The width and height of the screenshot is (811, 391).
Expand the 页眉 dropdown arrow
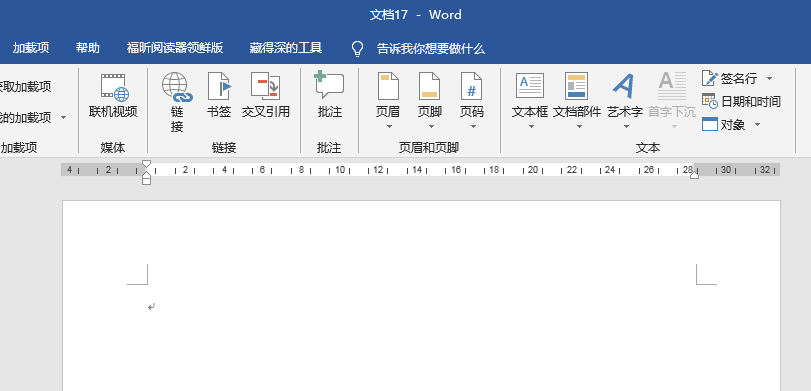click(x=388, y=126)
